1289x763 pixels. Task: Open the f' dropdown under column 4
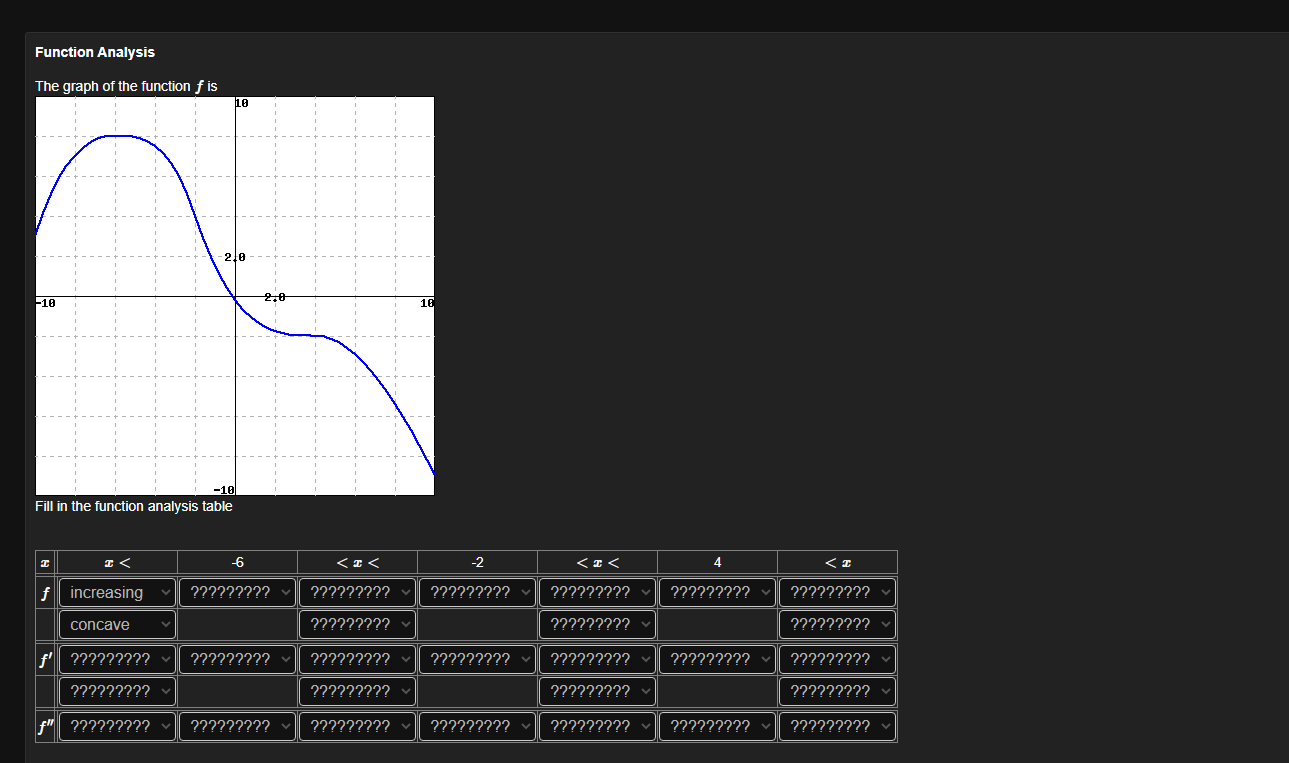717,659
